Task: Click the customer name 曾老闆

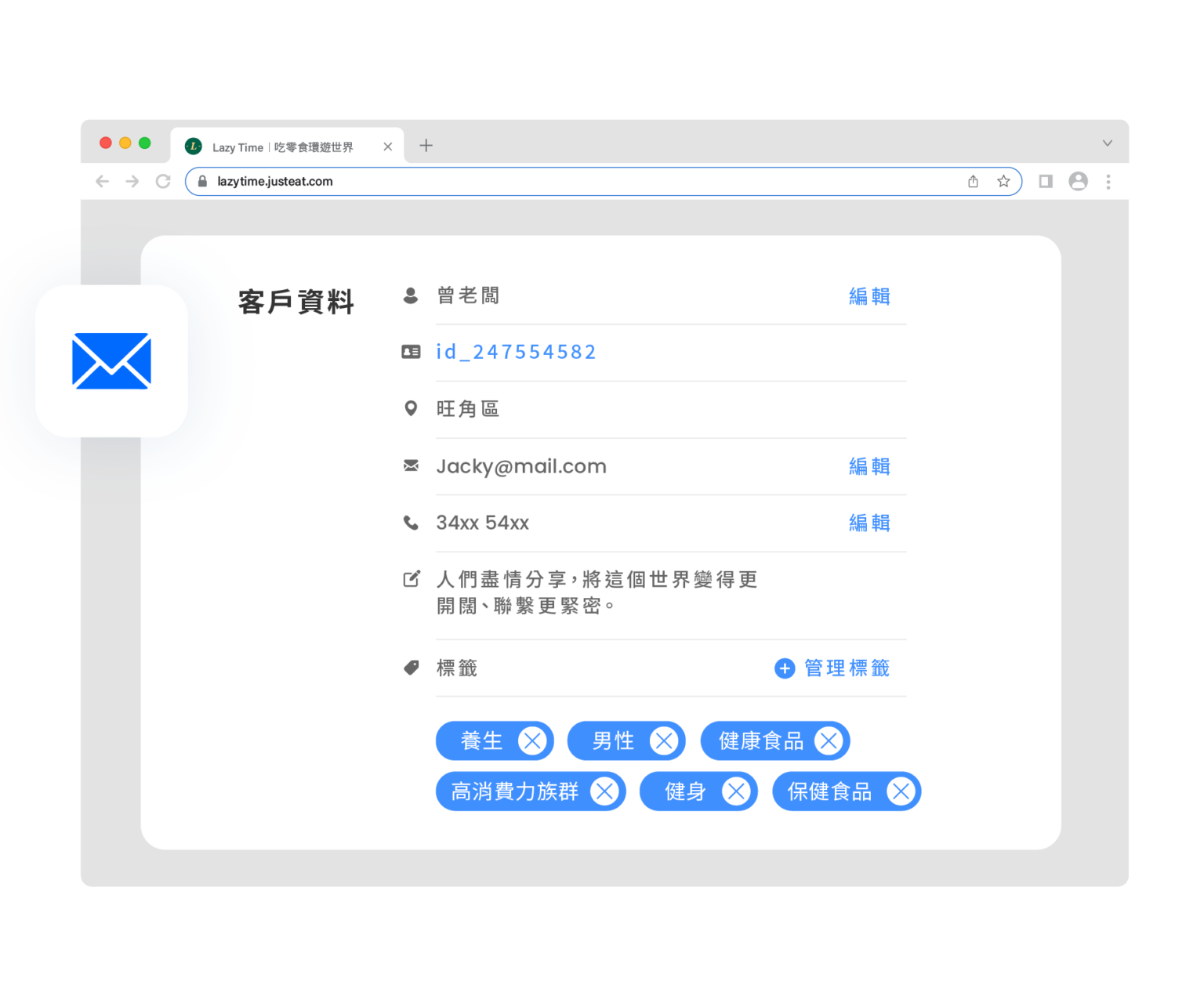Action: [468, 295]
